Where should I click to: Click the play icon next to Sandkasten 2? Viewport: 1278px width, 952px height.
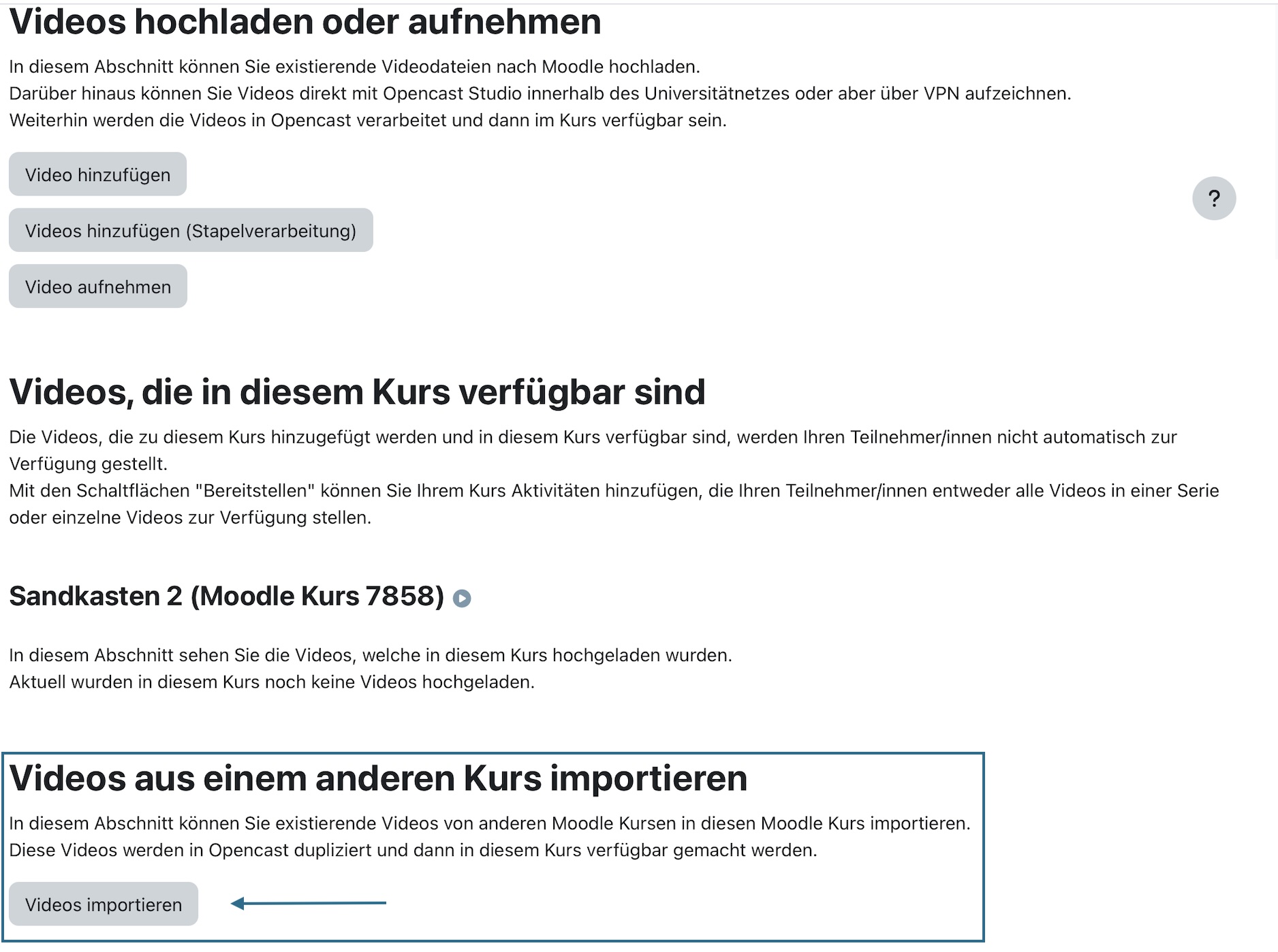[462, 598]
